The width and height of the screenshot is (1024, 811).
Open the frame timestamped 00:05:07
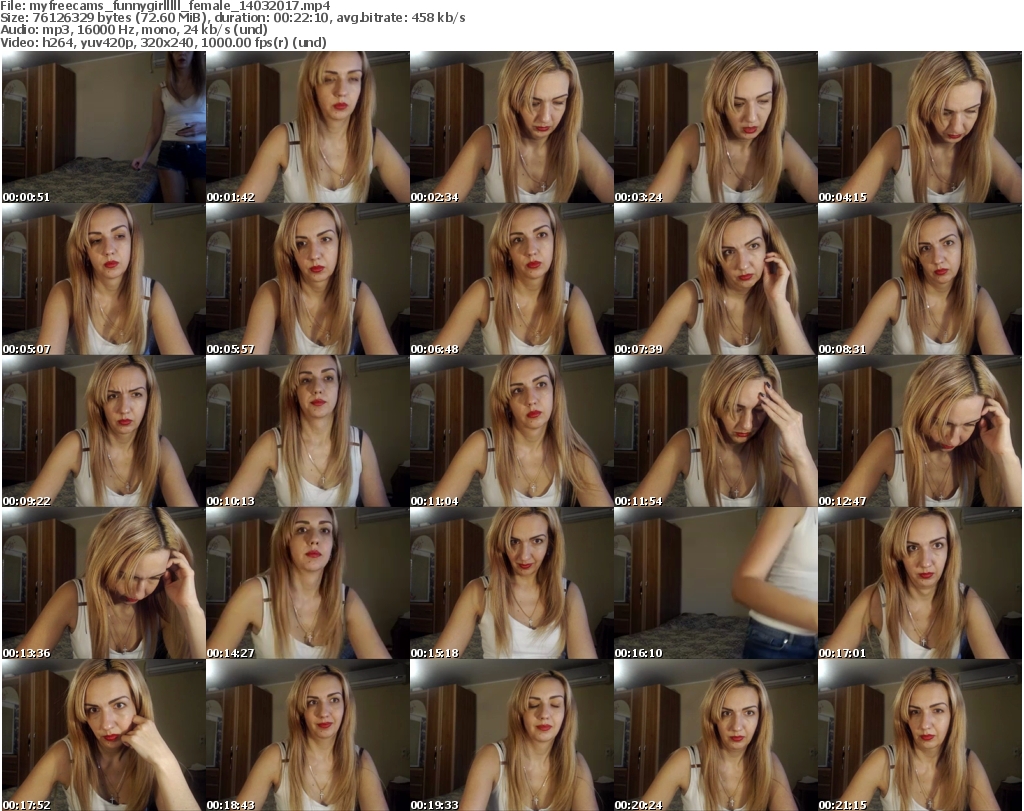pos(104,279)
